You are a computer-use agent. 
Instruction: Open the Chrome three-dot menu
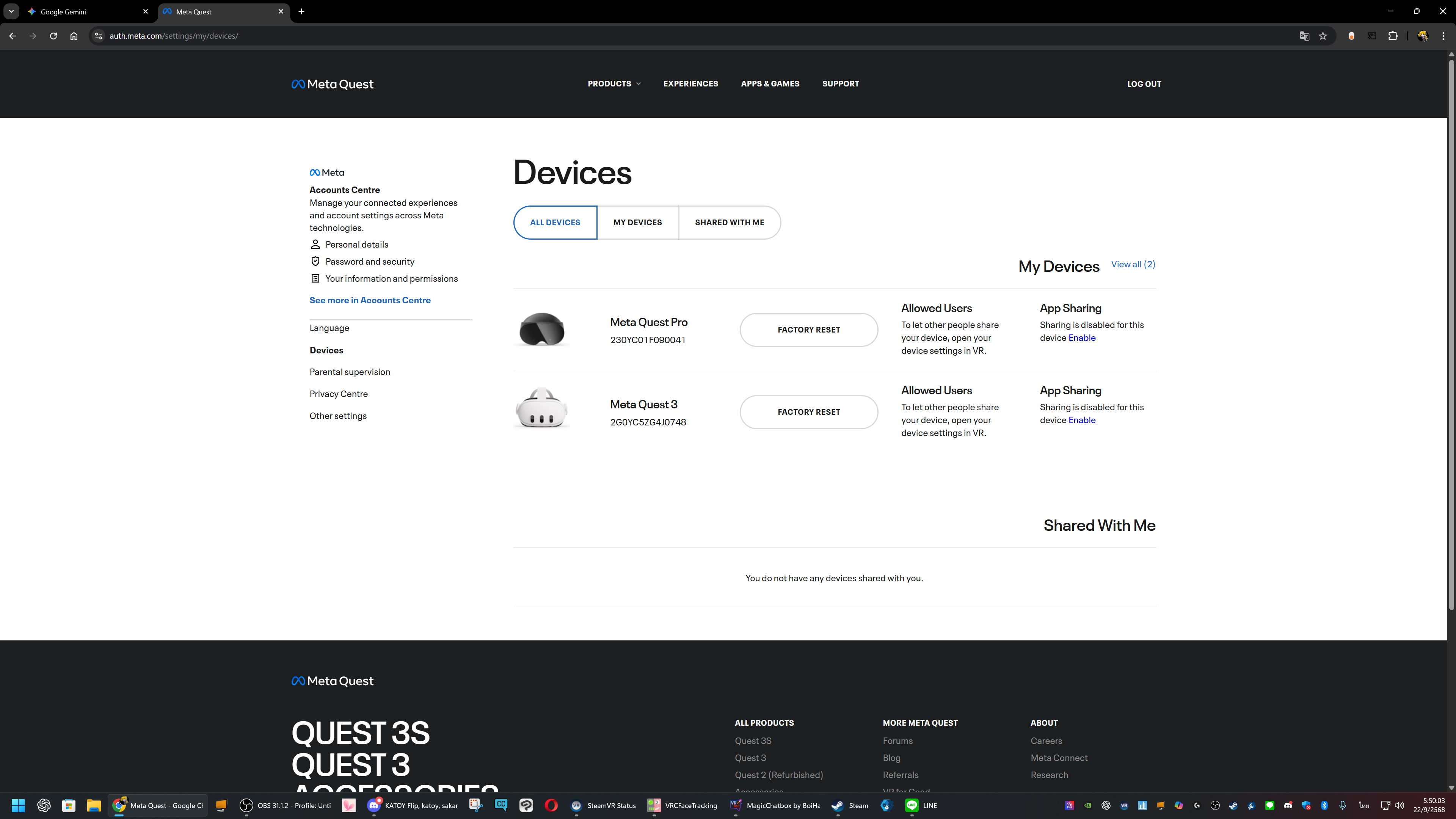click(x=1443, y=36)
